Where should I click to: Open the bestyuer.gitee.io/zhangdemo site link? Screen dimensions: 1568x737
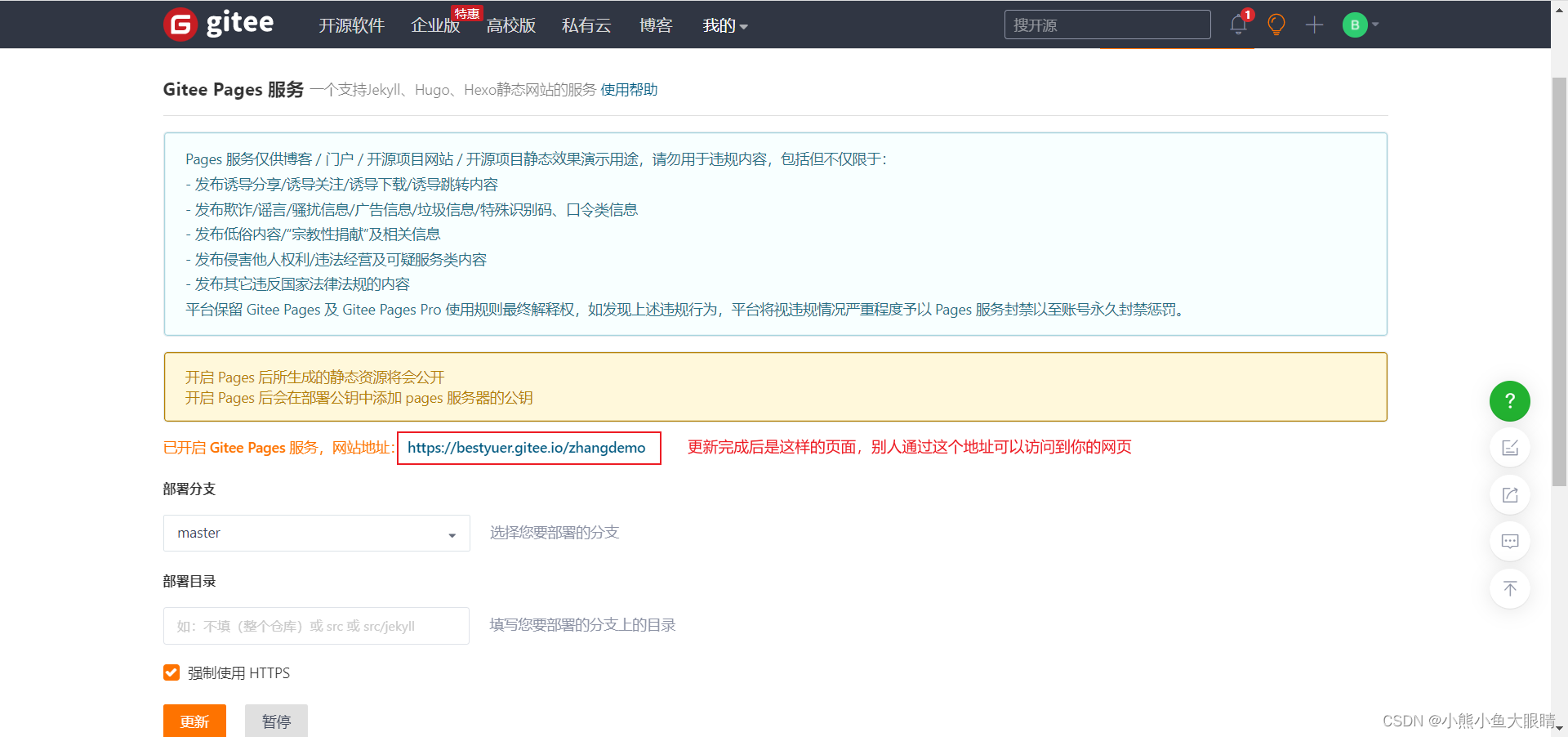coord(527,448)
